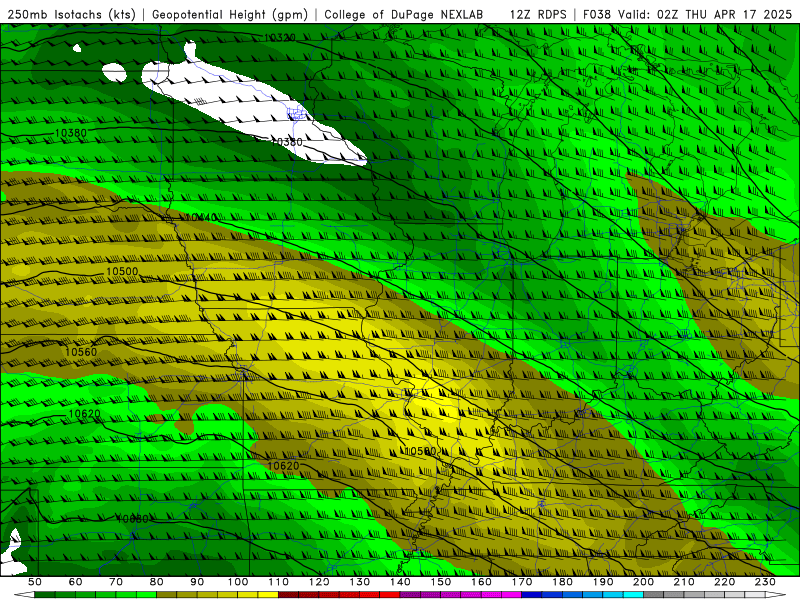The width and height of the screenshot is (800, 600).
Task: Click the 150 knot color scale label
Action: coord(441,582)
